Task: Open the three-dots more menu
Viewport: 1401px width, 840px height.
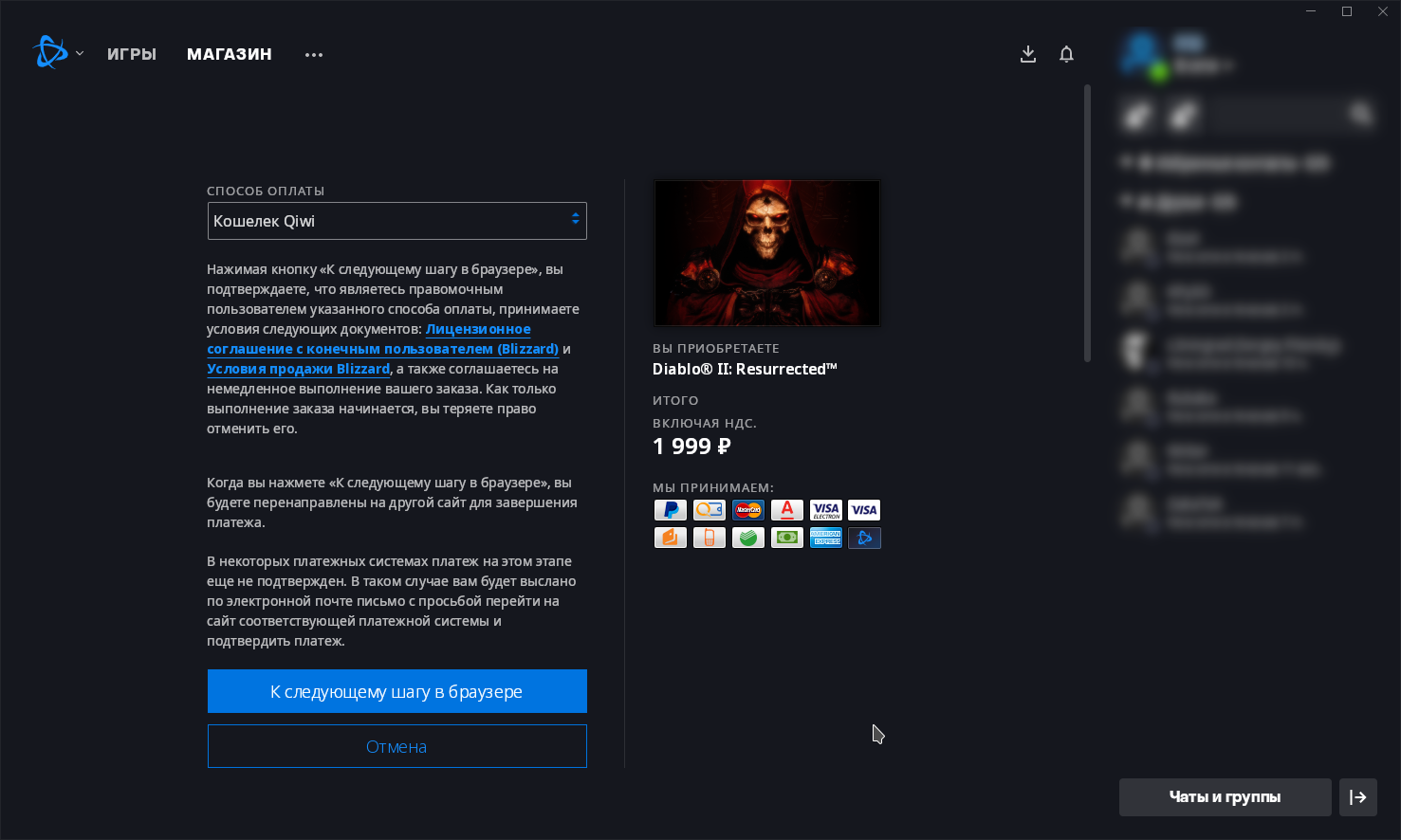Action: [x=314, y=55]
